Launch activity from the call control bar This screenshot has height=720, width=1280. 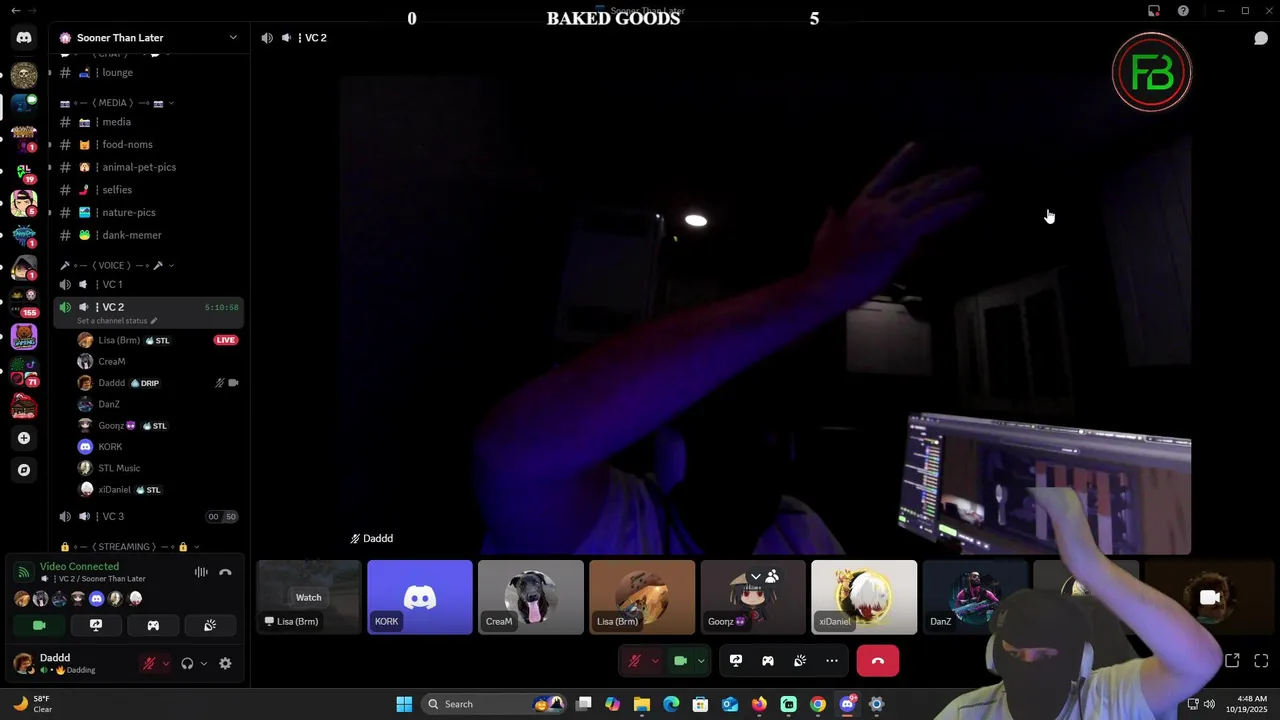tap(768, 661)
